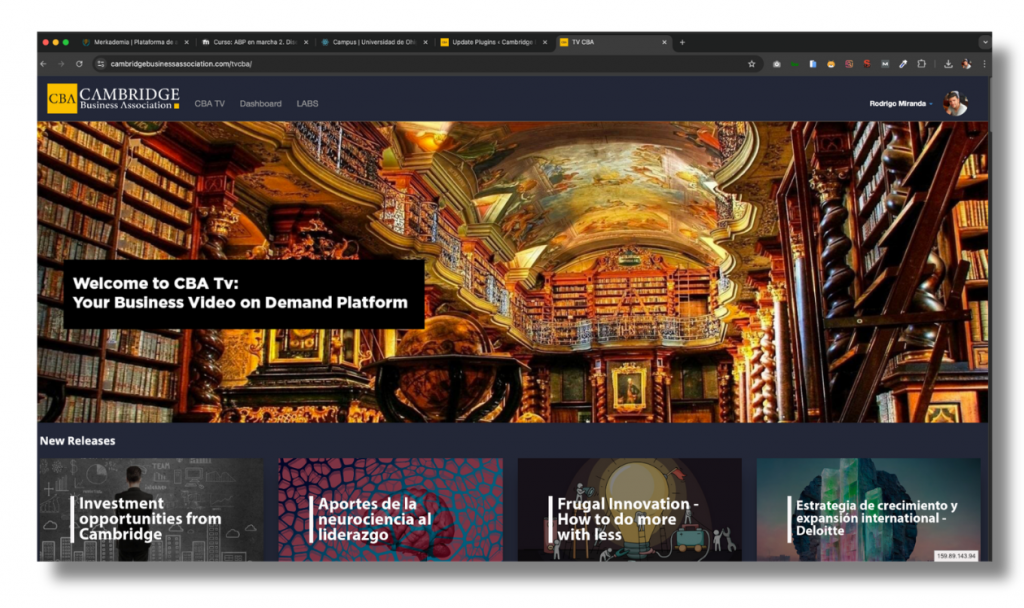Bookmark this page with the star icon

click(x=752, y=64)
